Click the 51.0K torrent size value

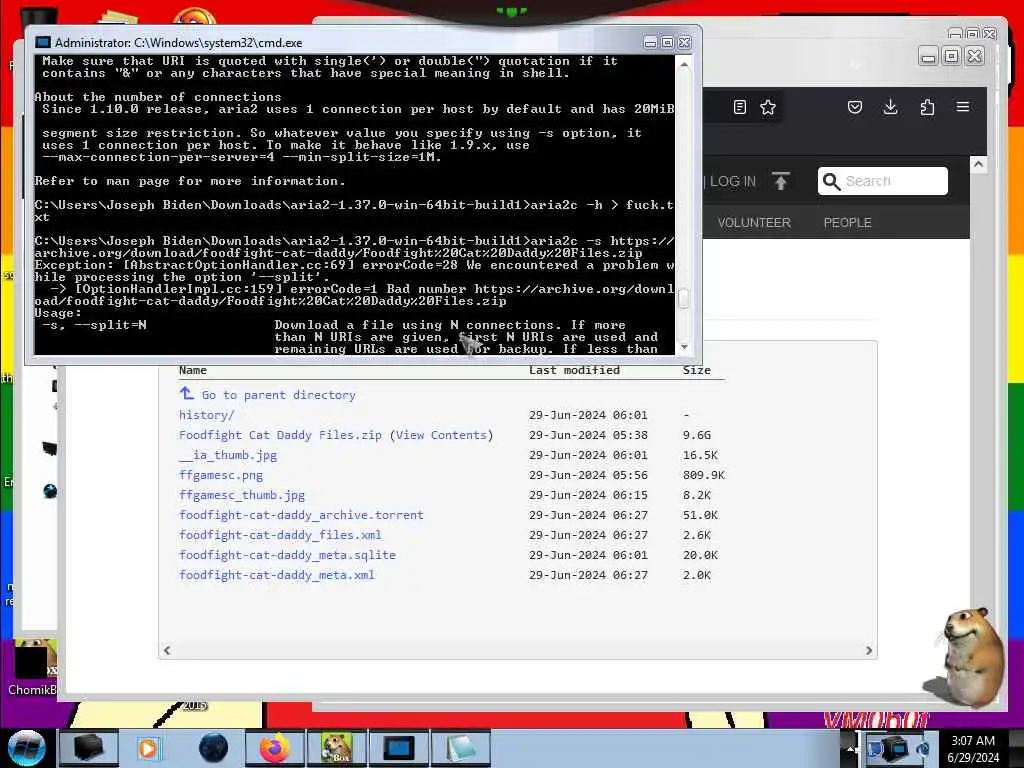pos(700,515)
